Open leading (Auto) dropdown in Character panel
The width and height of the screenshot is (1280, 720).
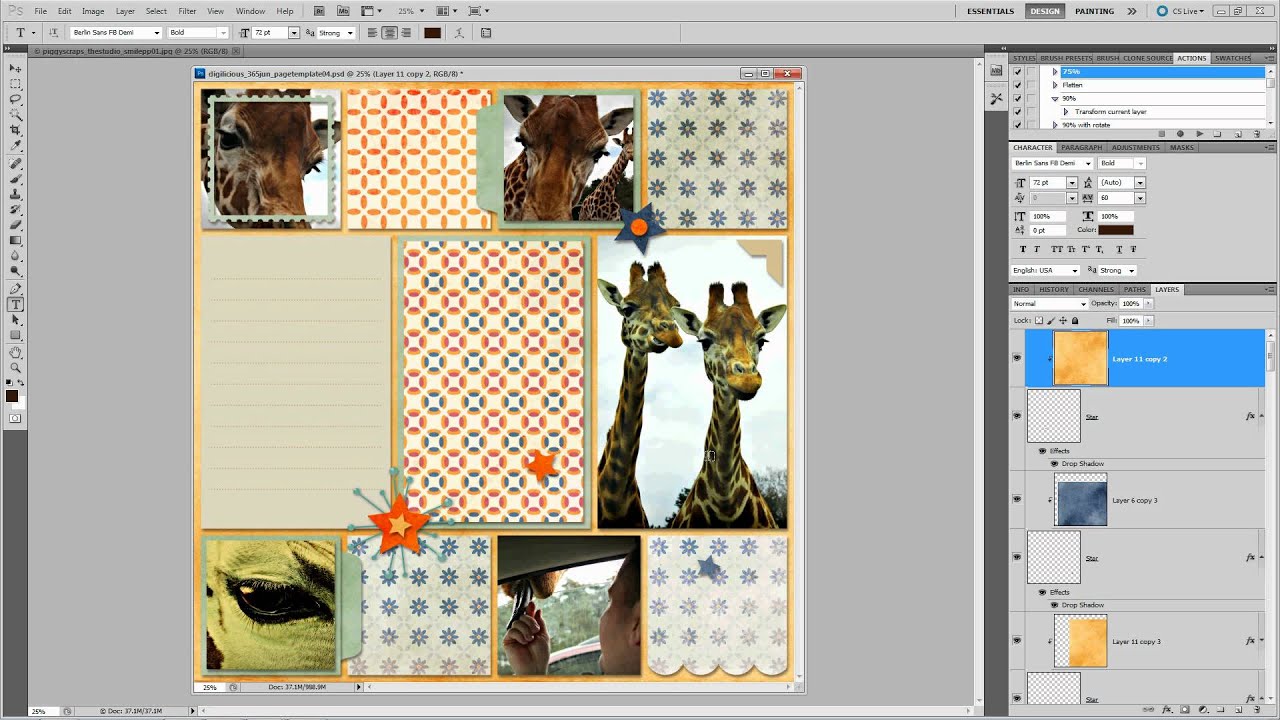coord(1139,183)
